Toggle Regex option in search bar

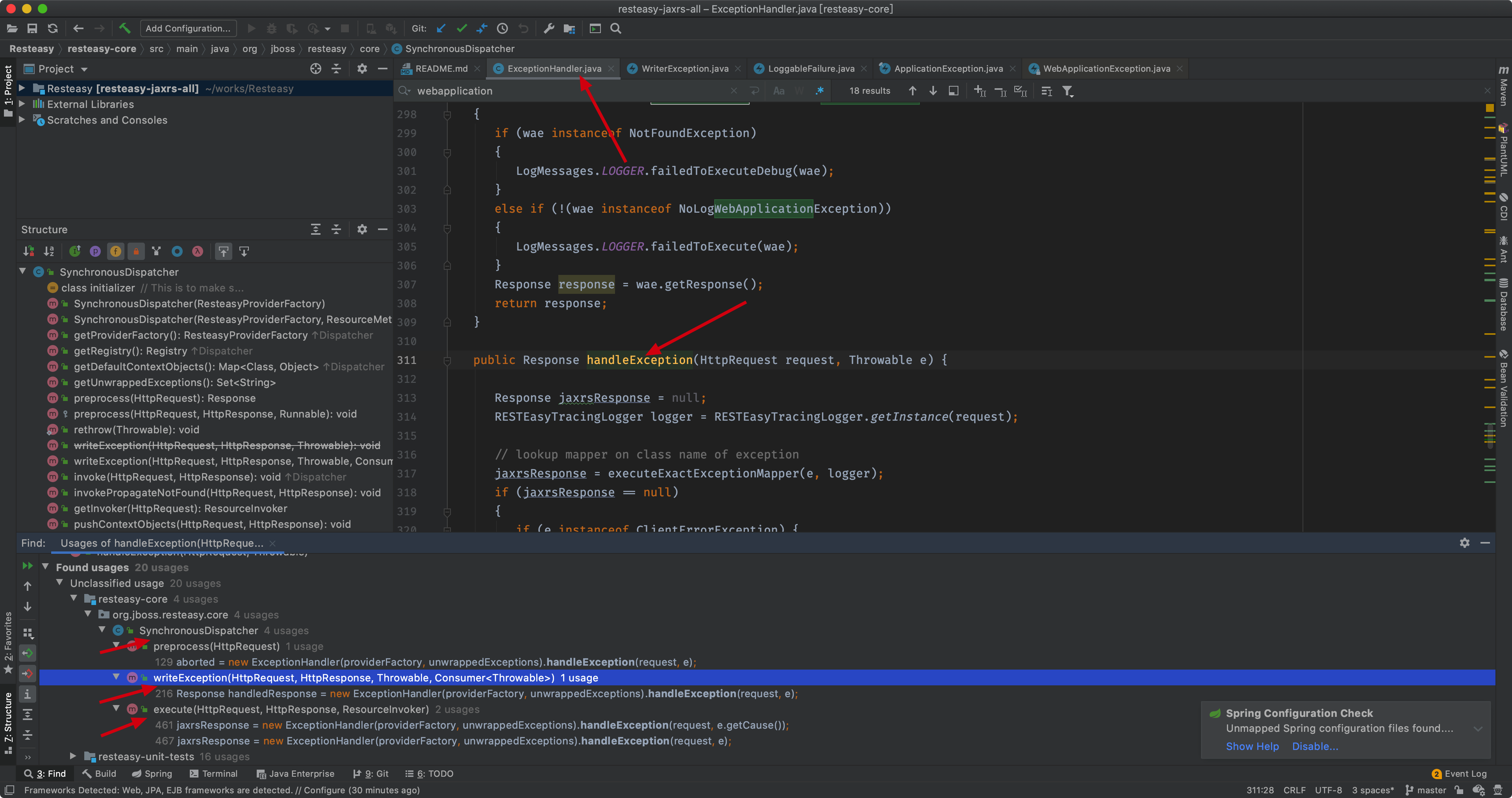click(x=819, y=91)
